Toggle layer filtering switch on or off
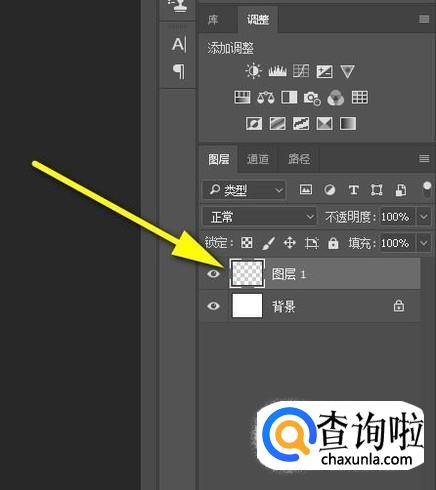 (x=427, y=190)
